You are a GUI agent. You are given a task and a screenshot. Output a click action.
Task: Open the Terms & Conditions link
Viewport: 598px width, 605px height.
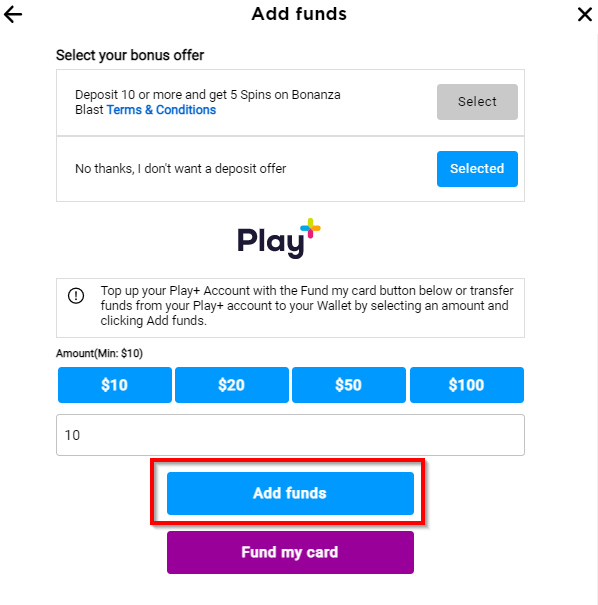pos(161,110)
